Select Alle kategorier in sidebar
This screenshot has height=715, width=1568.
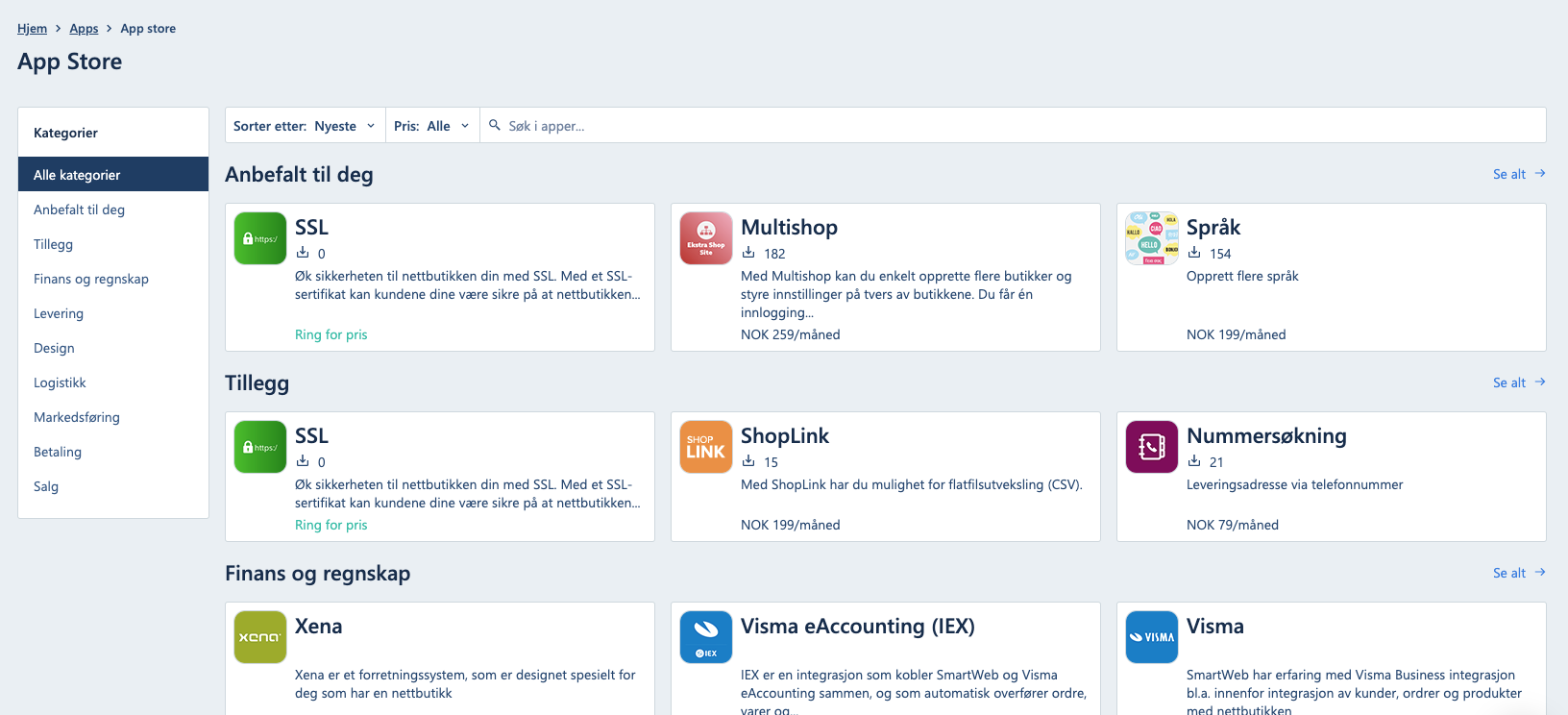click(113, 175)
